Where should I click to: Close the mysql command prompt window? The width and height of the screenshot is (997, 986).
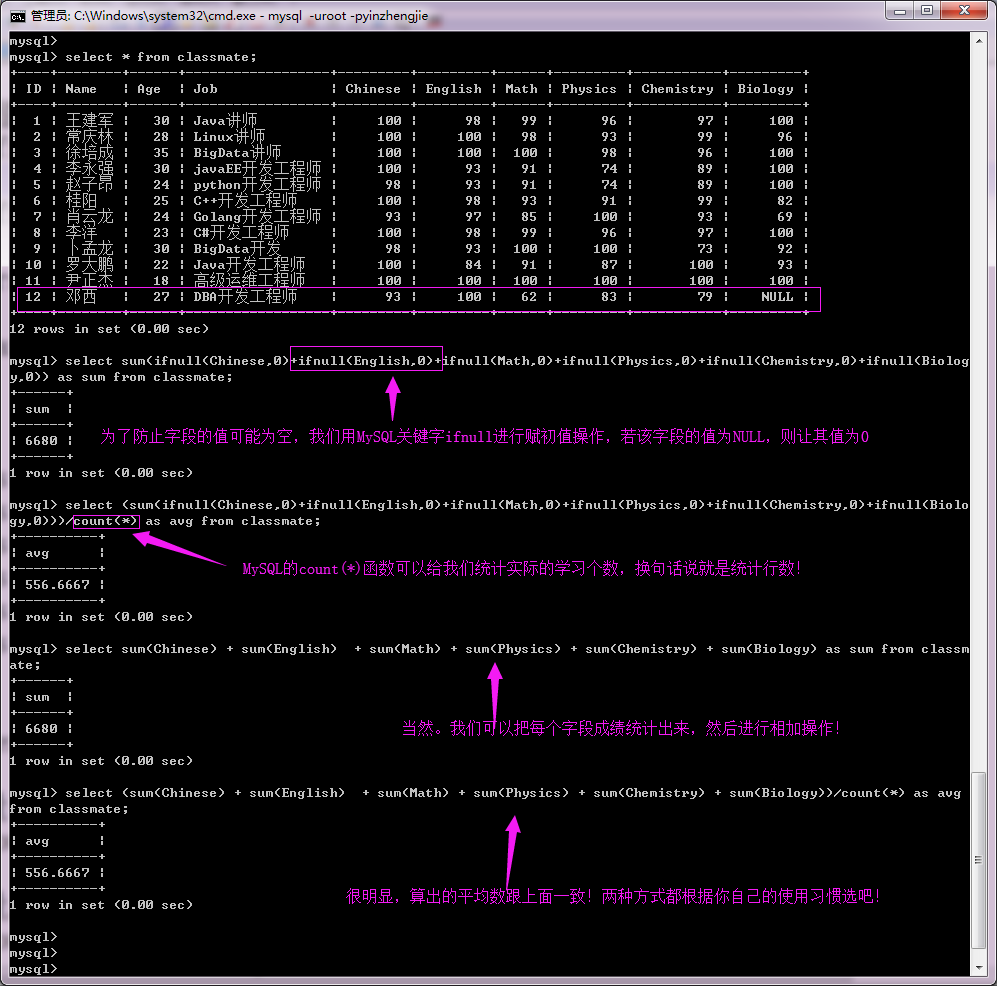click(x=964, y=11)
